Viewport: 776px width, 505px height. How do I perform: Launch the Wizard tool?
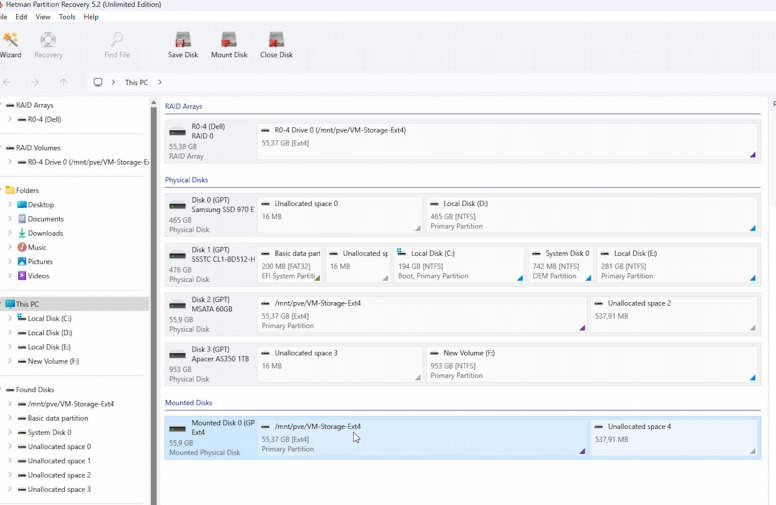click(10, 45)
